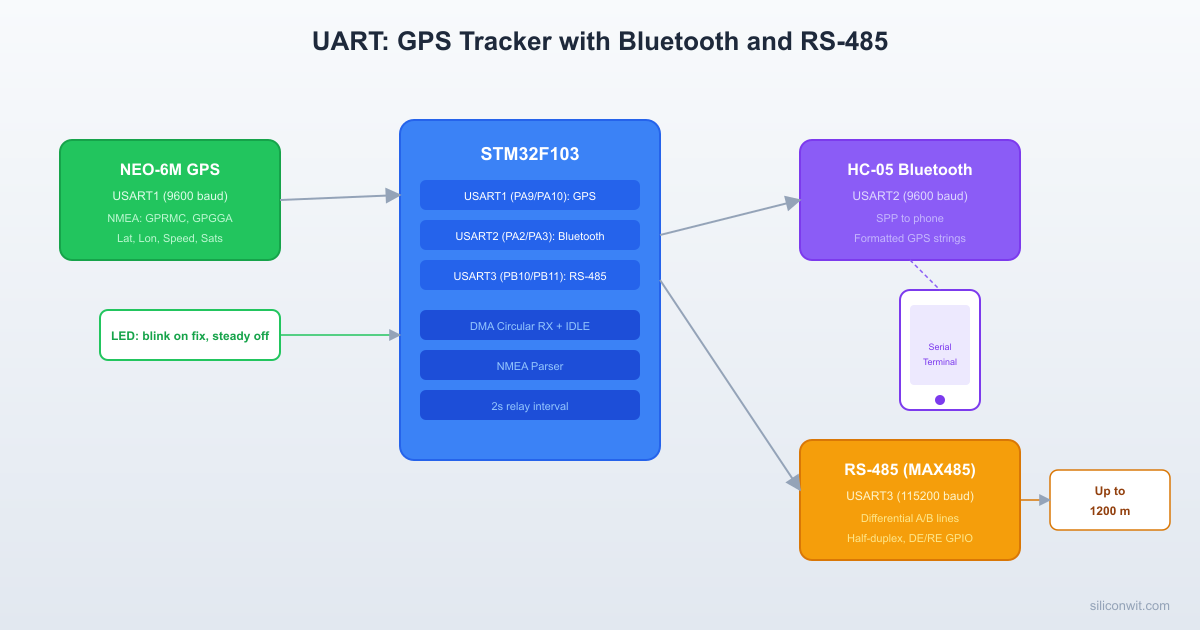Click the smartphone Serial Terminal icon

coord(939,349)
